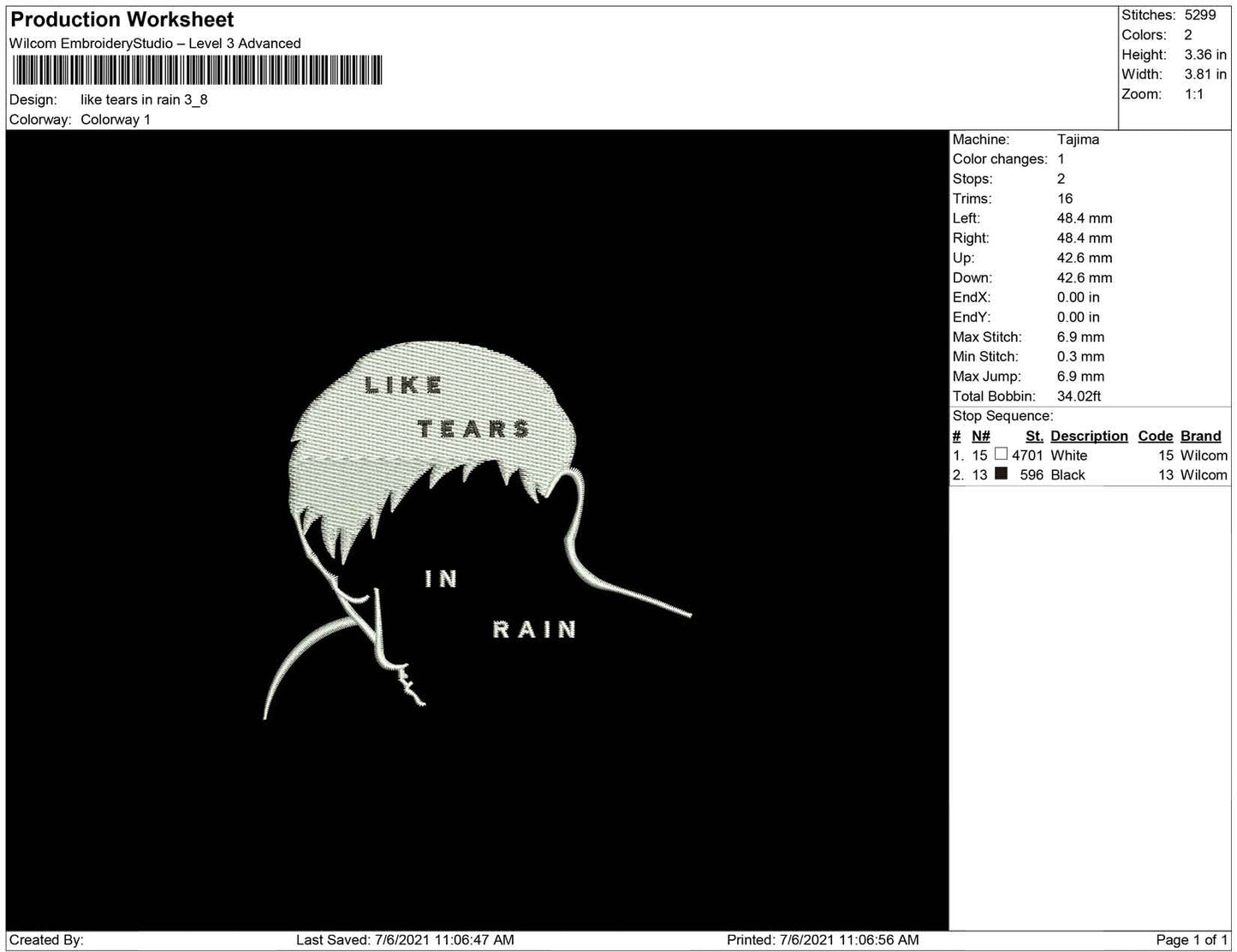The height and width of the screenshot is (952, 1237).
Task: Select the Brand column header
Action: tap(1200, 436)
